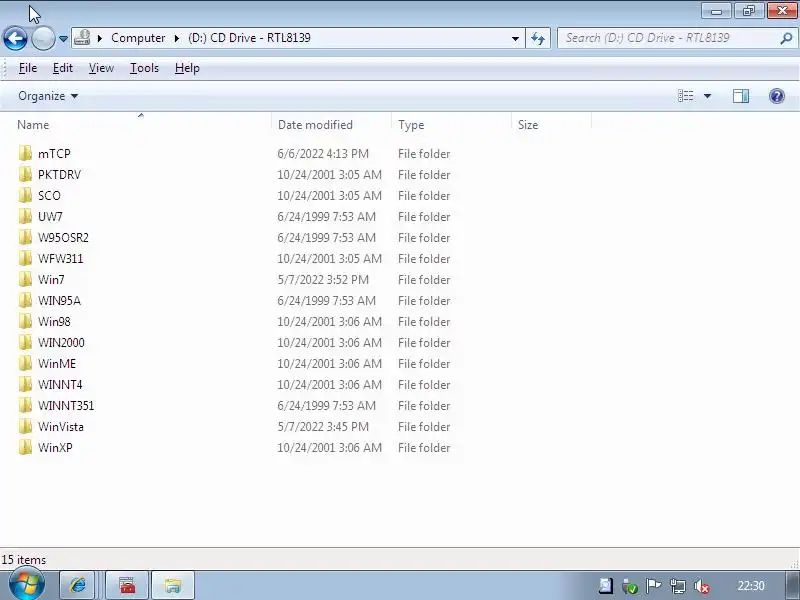Select the WINNT4 folder icon
The height and width of the screenshot is (600, 800).
tap(24, 384)
